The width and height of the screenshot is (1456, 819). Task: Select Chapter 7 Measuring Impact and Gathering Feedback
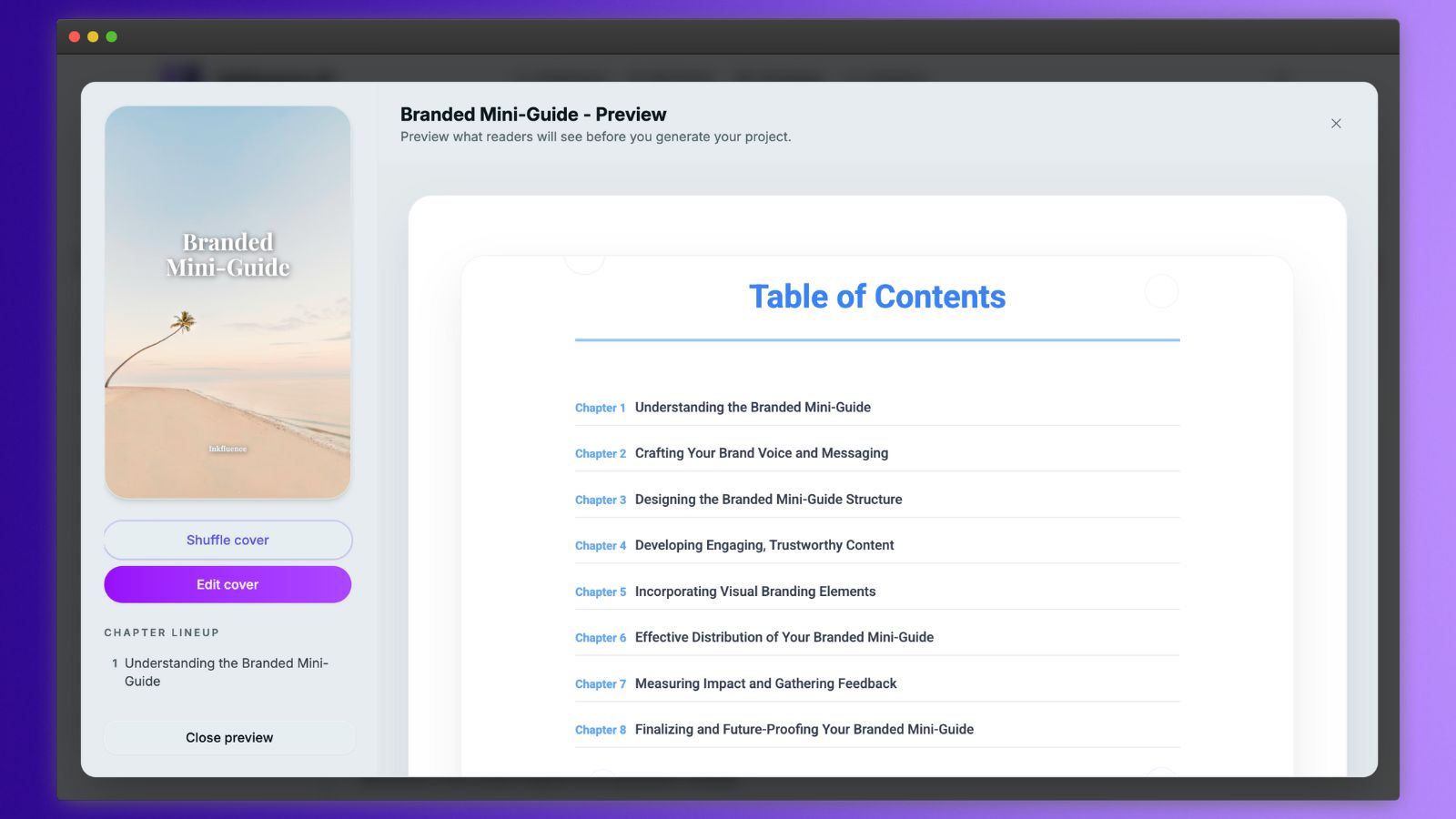click(765, 682)
